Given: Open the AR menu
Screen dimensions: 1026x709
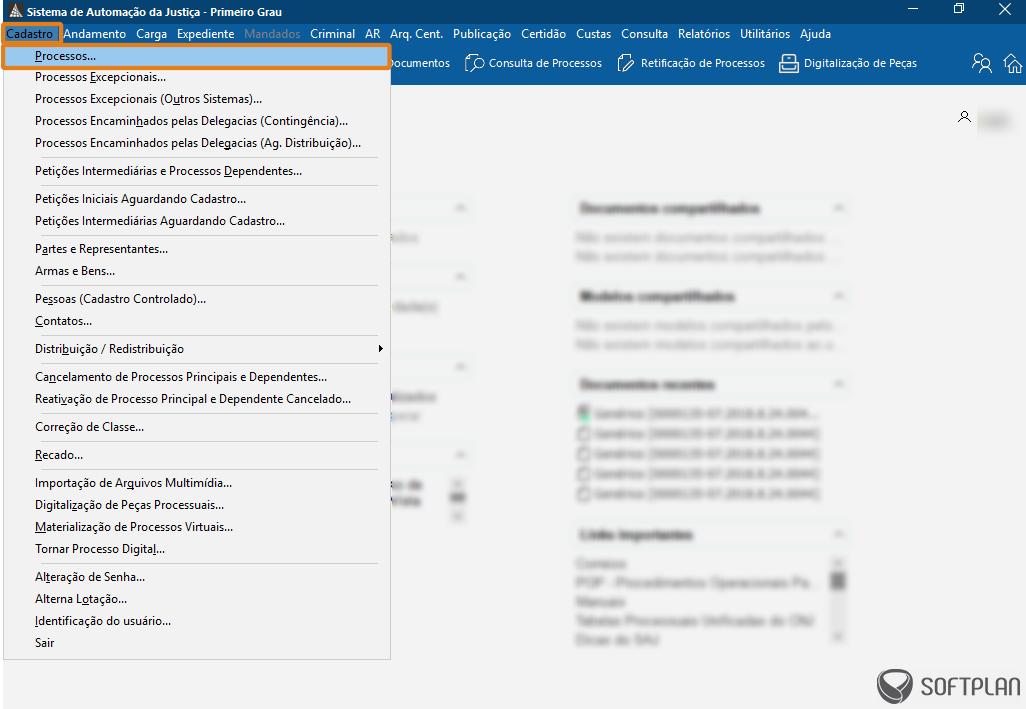Looking at the screenshot, I should click(372, 34).
